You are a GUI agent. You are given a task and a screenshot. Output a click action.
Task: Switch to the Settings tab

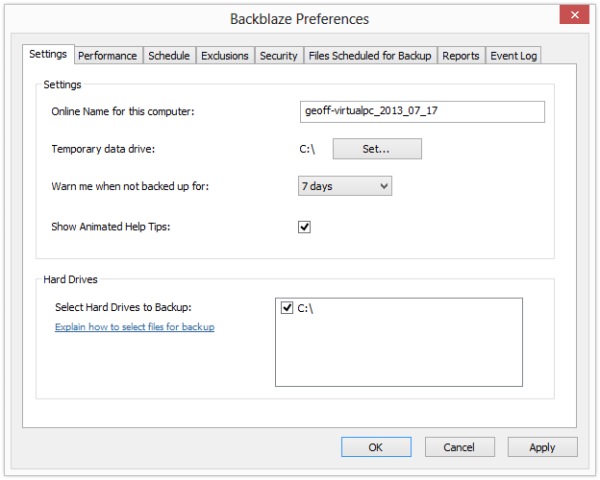48,54
